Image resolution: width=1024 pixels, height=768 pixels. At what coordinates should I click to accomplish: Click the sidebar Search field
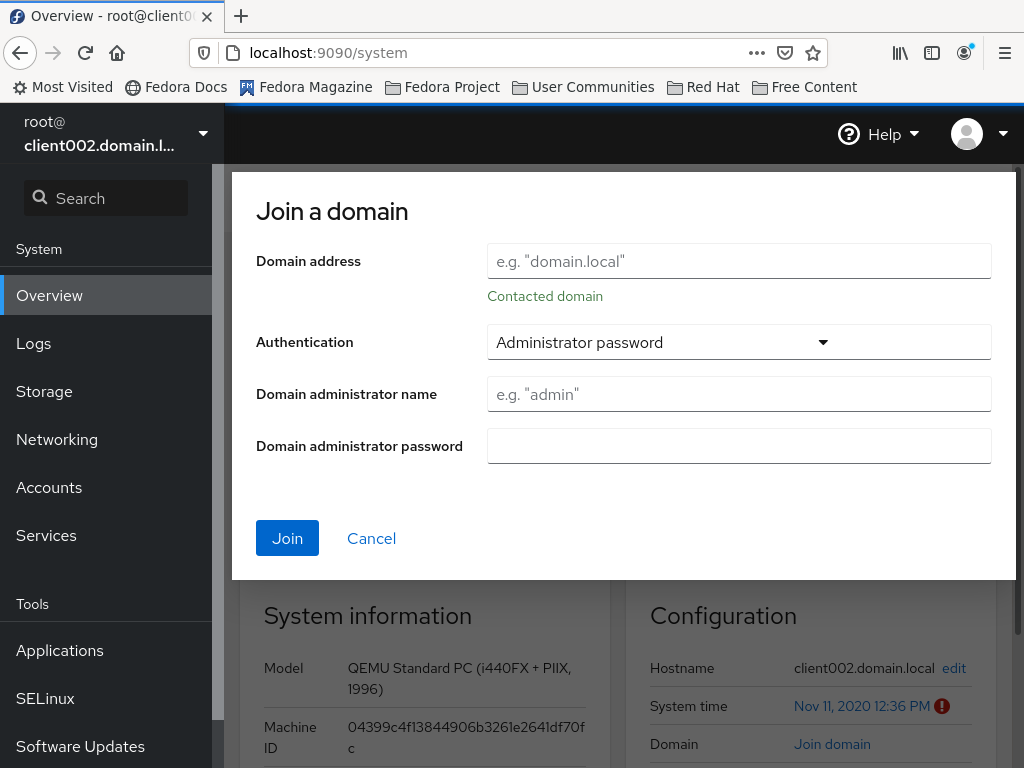pyautogui.click(x=106, y=198)
